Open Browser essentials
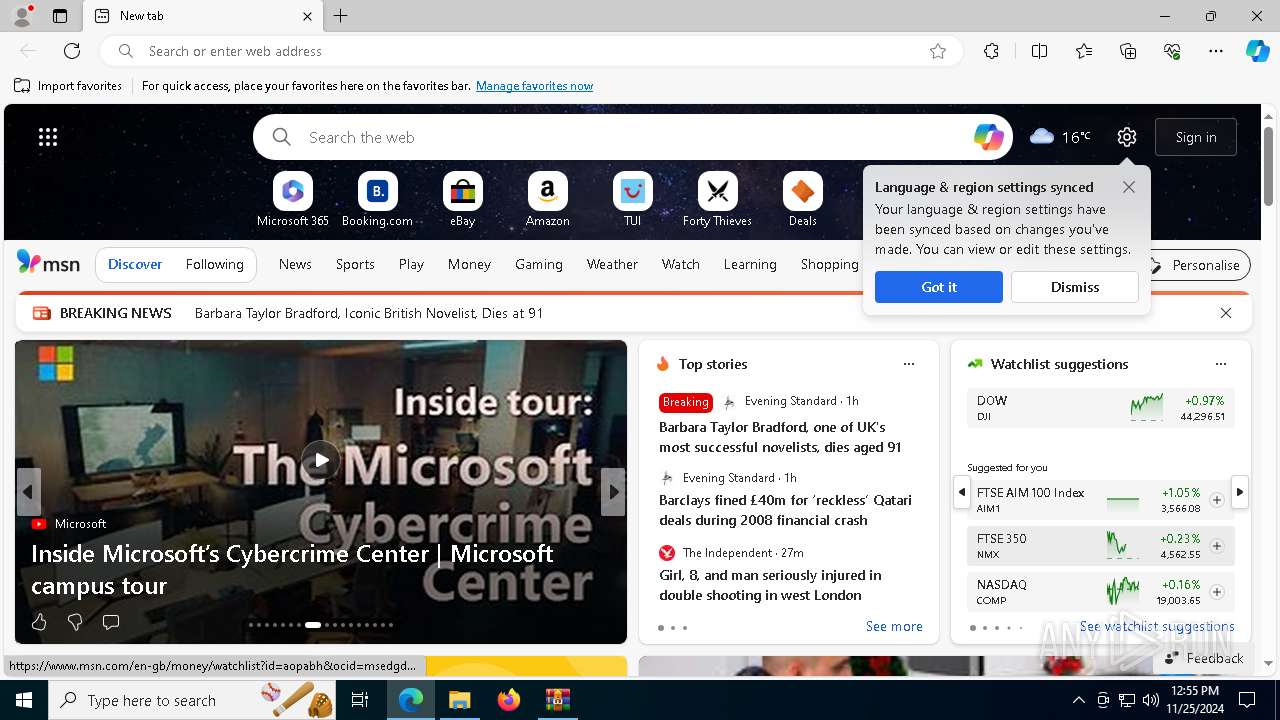1280x720 pixels. tap(1172, 51)
